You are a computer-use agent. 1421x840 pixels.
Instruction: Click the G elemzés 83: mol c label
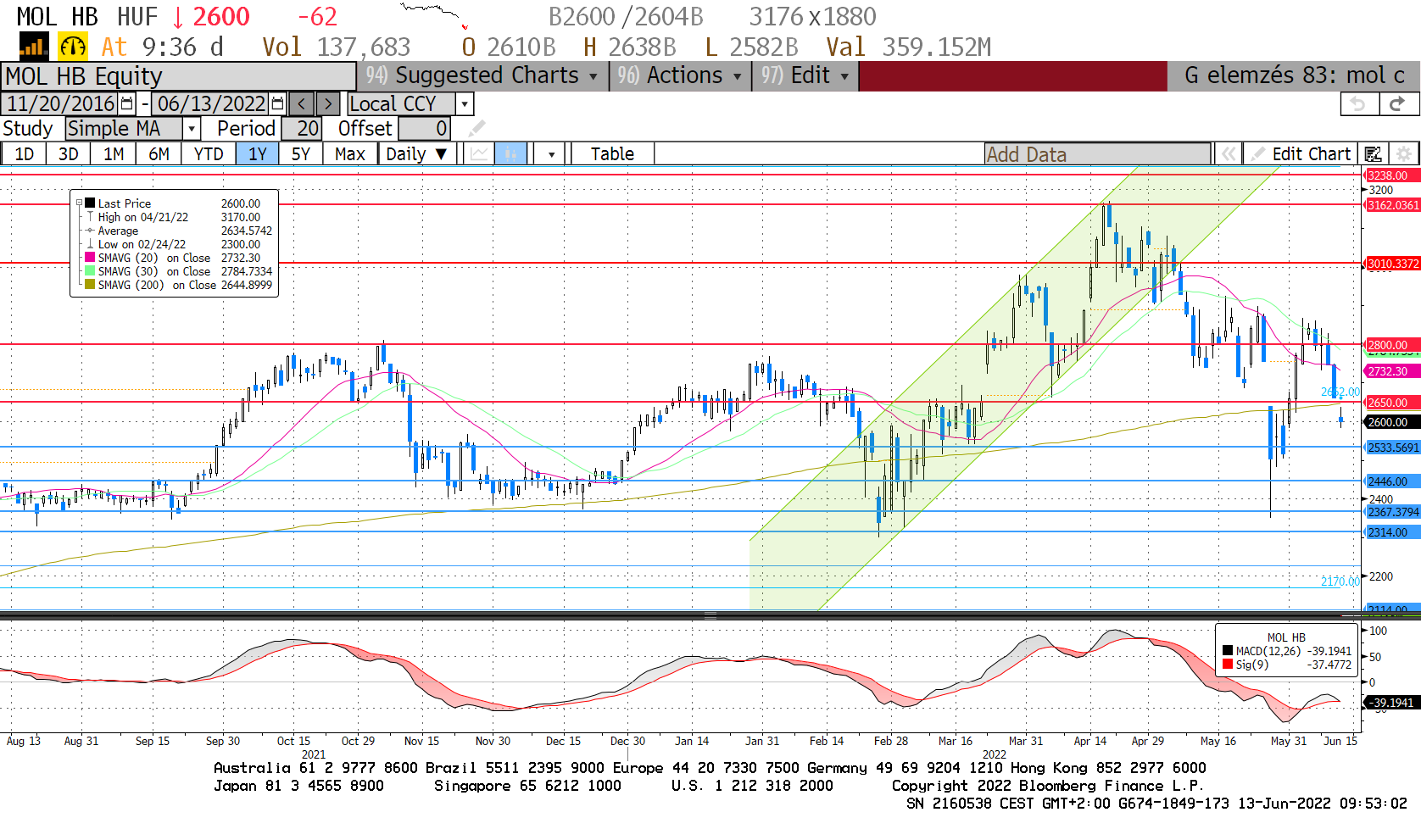pos(1294,75)
